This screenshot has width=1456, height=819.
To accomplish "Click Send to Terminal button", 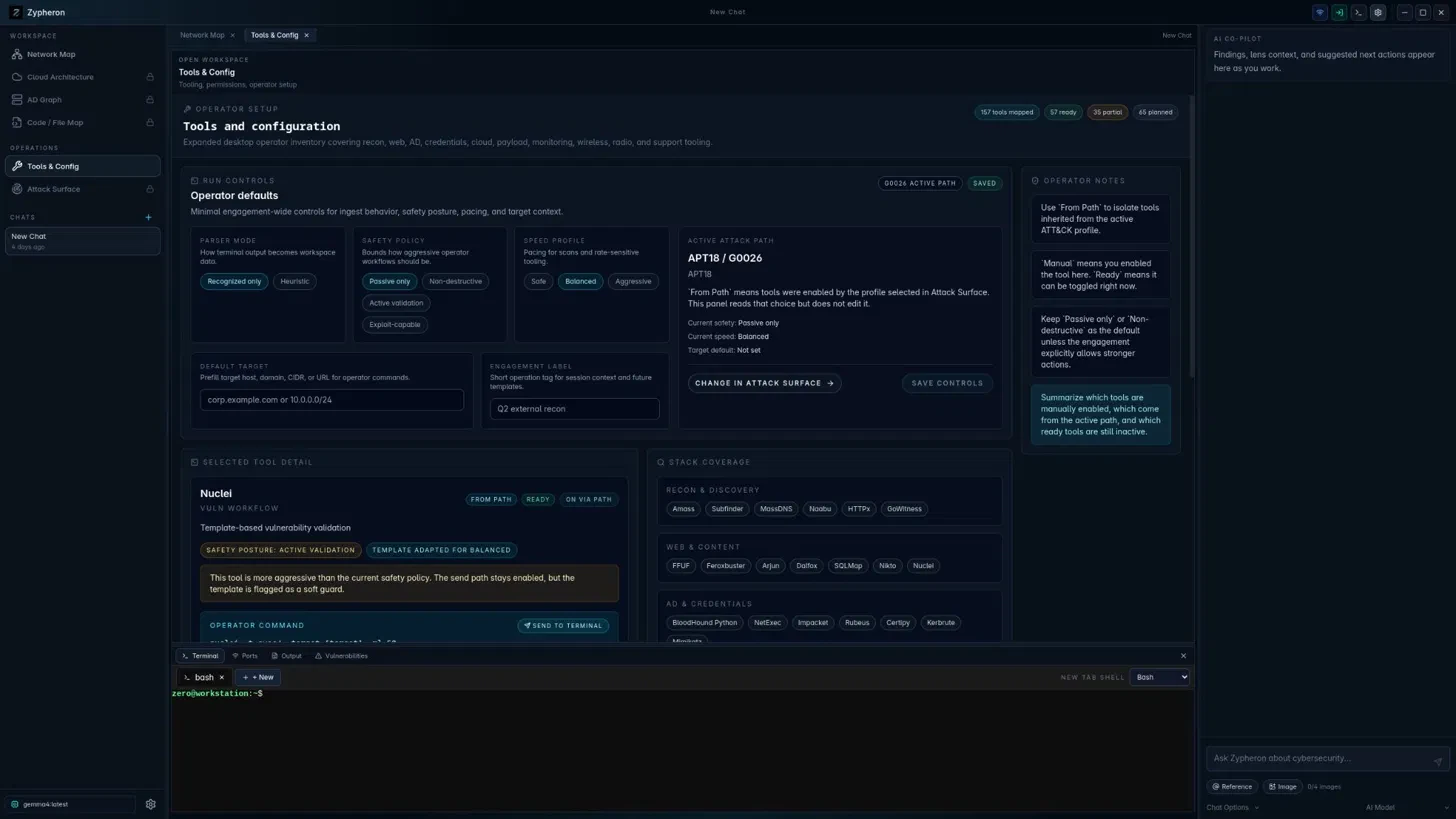I will [x=563, y=626].
